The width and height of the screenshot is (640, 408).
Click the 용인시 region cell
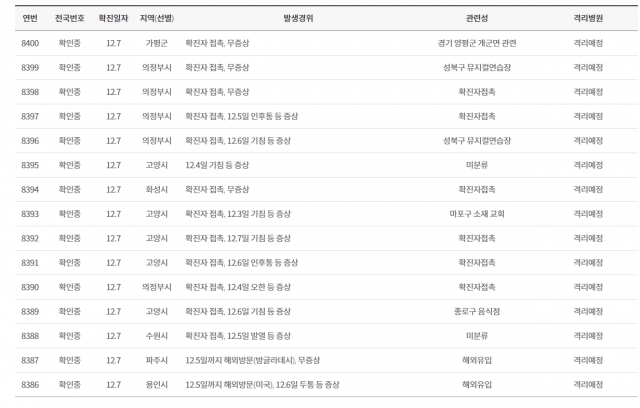[156, 383]
